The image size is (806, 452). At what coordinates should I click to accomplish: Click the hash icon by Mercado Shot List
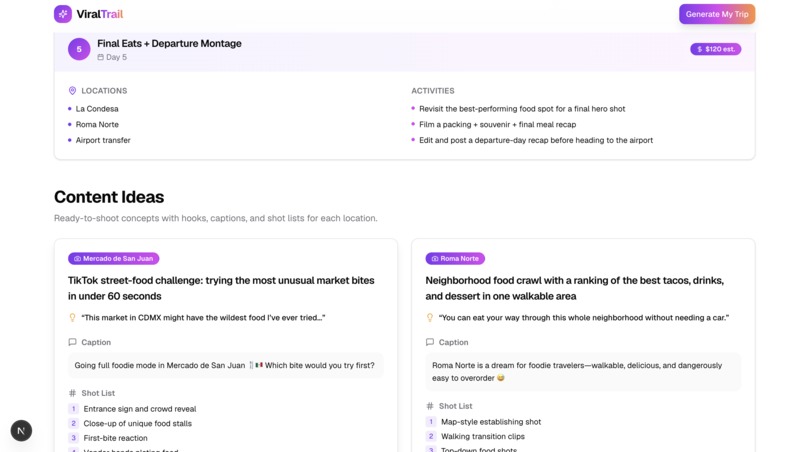(72, 393)
